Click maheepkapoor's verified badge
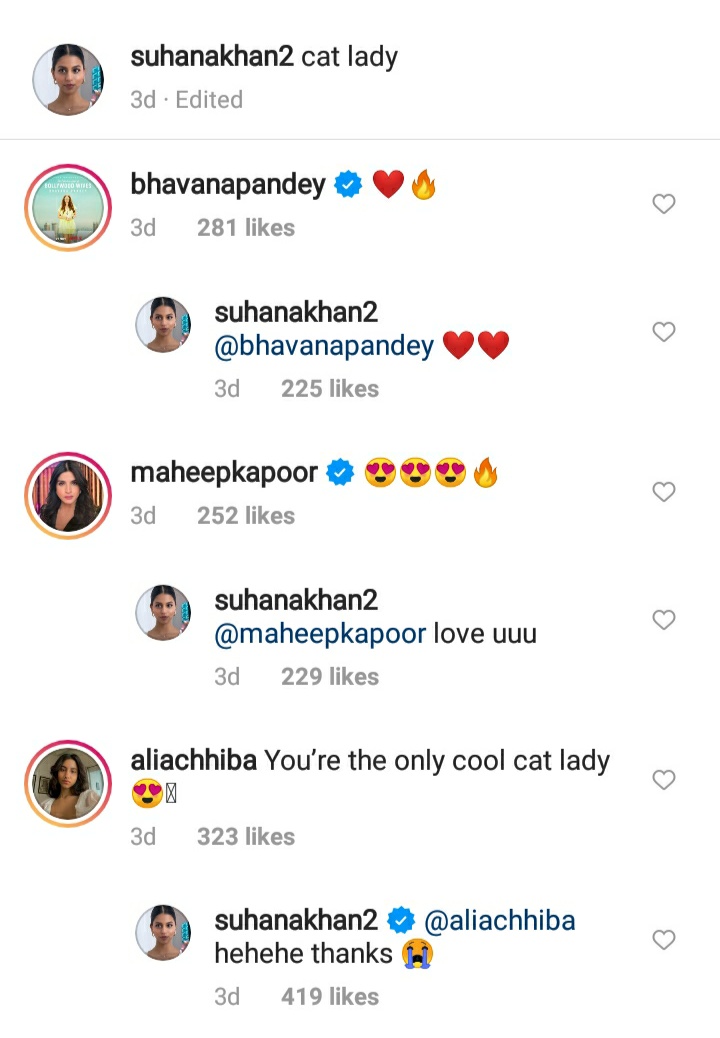Screen dimensions: 720x1038 coord(340,472)
